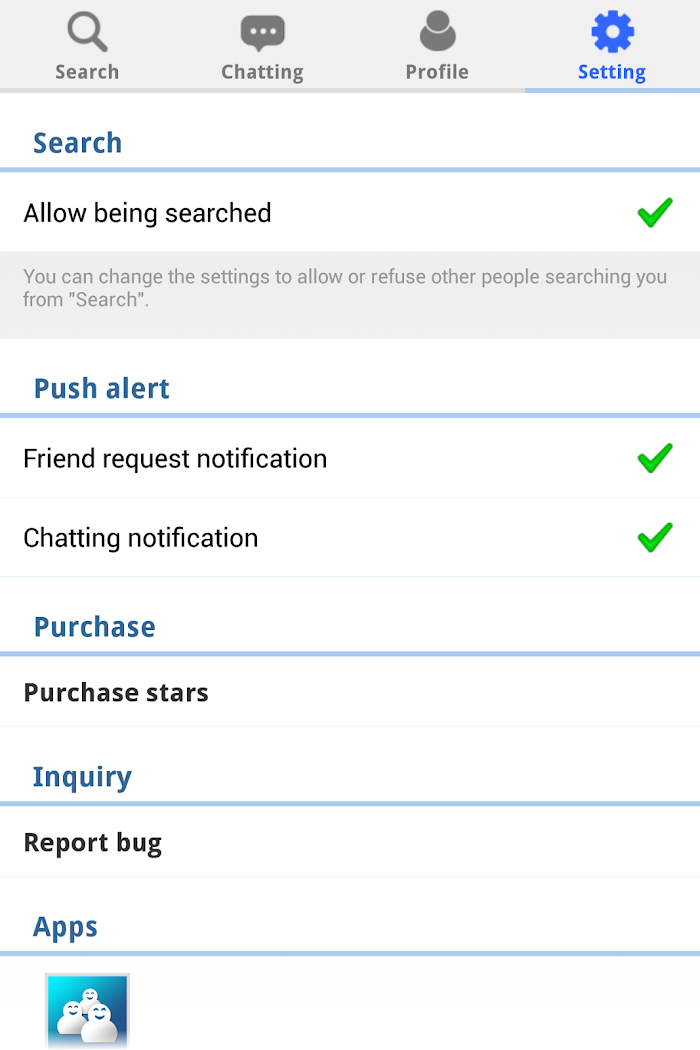
Task: Open the friends app icon under Apps
Action: [87, 1011]
